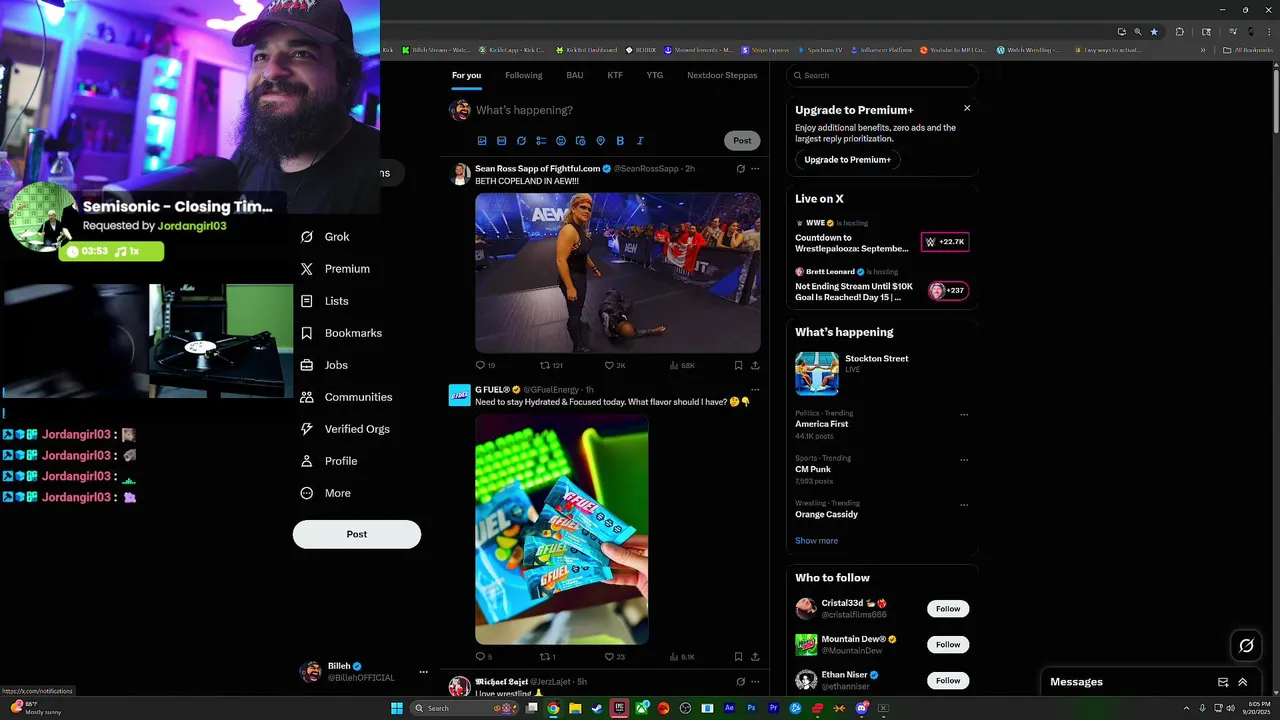The height and width of the screenshot is (720, 1280).
Task: Open more options for America First trend
Action: tap(964, 414)
